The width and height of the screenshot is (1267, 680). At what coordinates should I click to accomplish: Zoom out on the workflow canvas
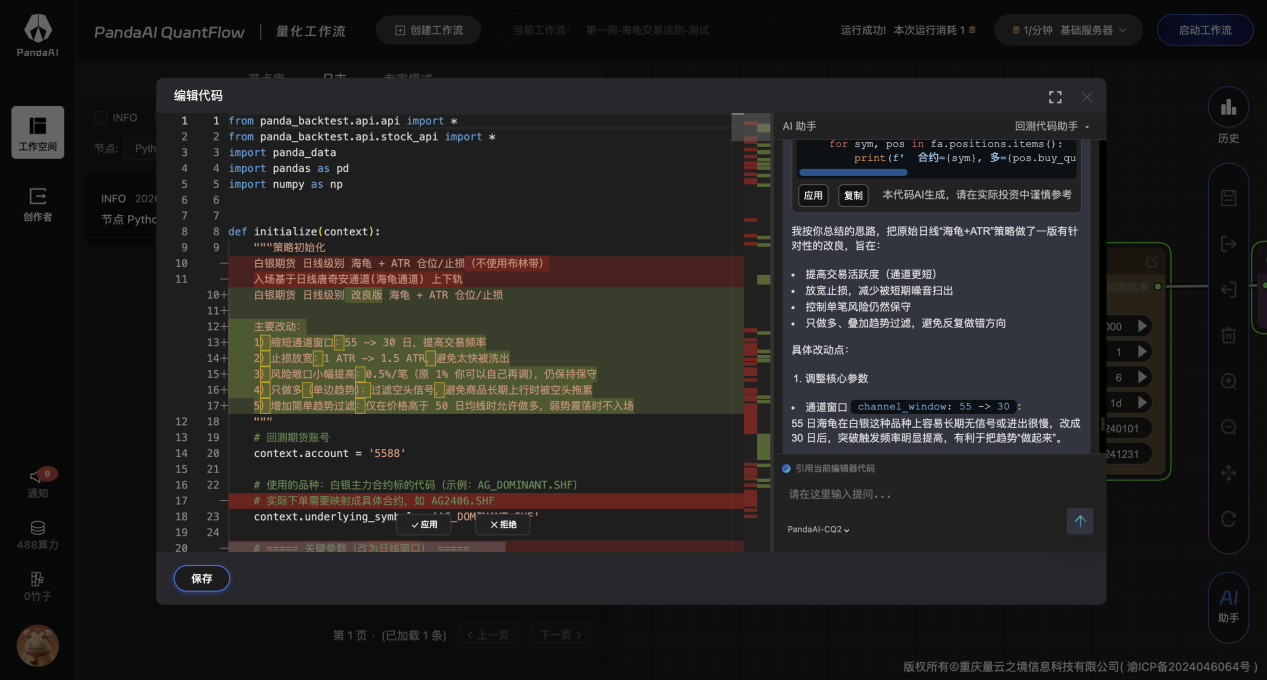1229,427
